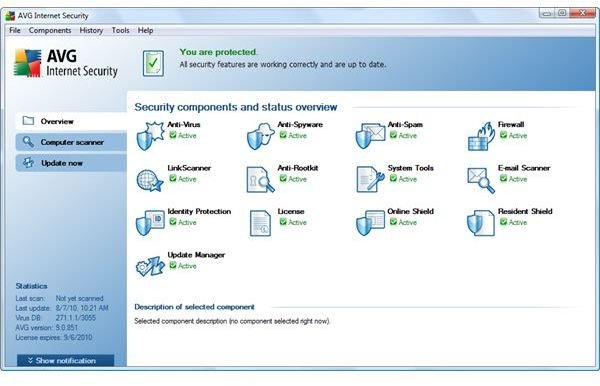Image resolution: width=600 pixels, height=386 pixels.
Task: Select the LinkScanner label
Action: pos(189,168)
